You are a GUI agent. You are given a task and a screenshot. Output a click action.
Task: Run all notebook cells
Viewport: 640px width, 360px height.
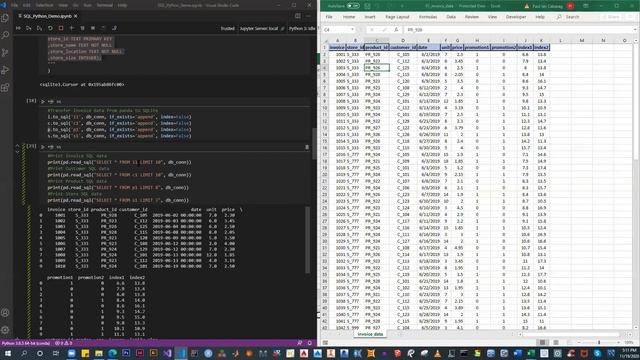pos(18,28)
